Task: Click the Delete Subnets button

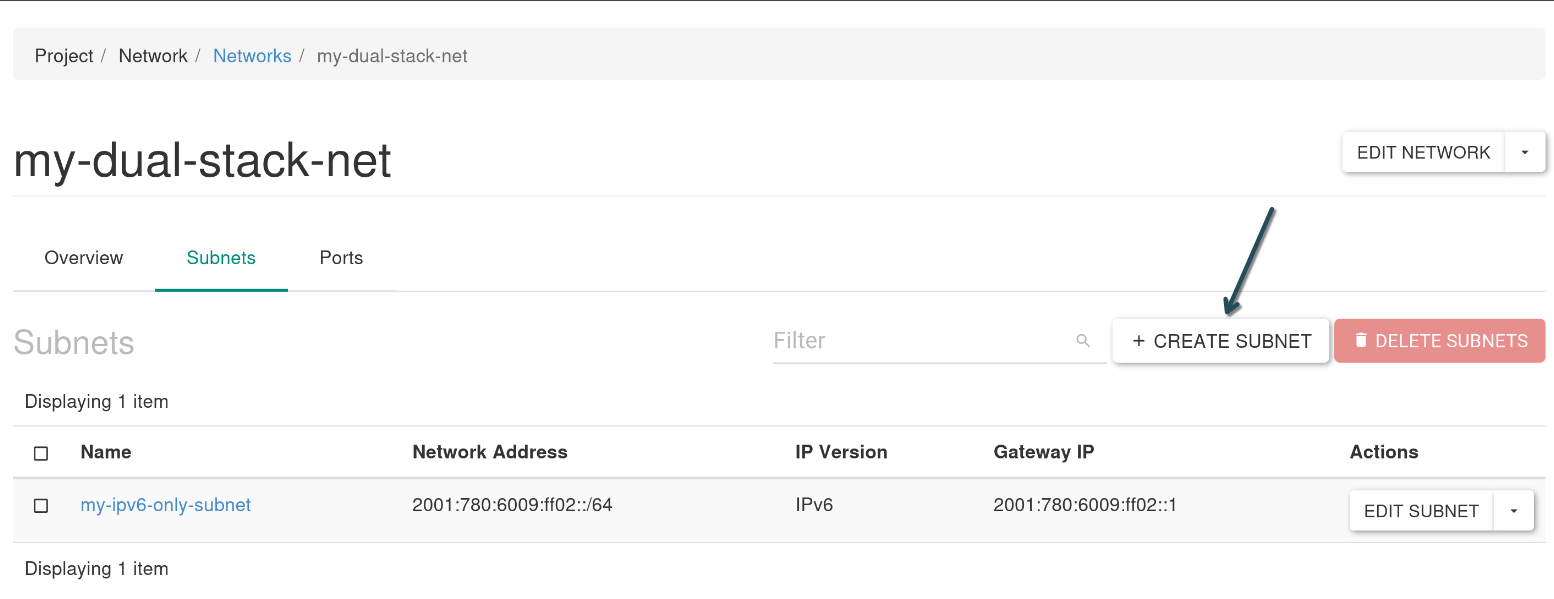Action: pos(1440,341)
